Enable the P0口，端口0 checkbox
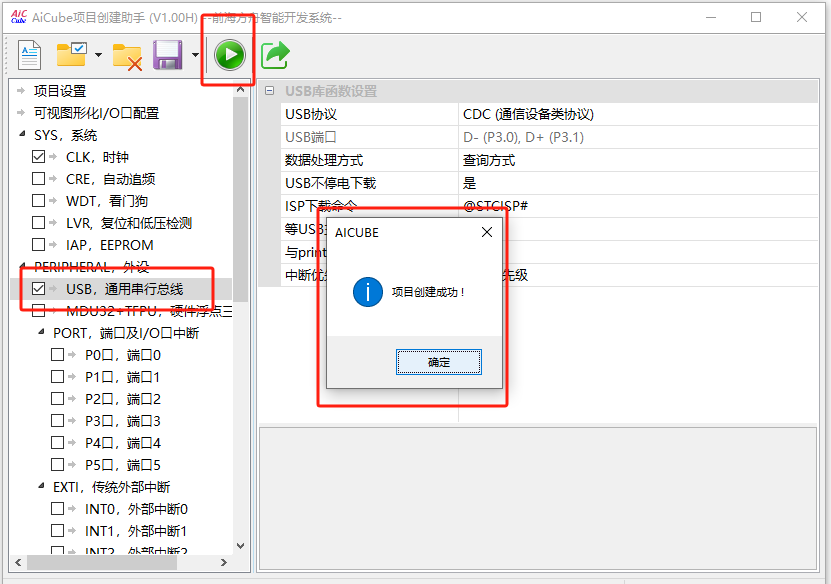Image resolution: width=831 pixels, height=584 pixels. pos(57,355)
